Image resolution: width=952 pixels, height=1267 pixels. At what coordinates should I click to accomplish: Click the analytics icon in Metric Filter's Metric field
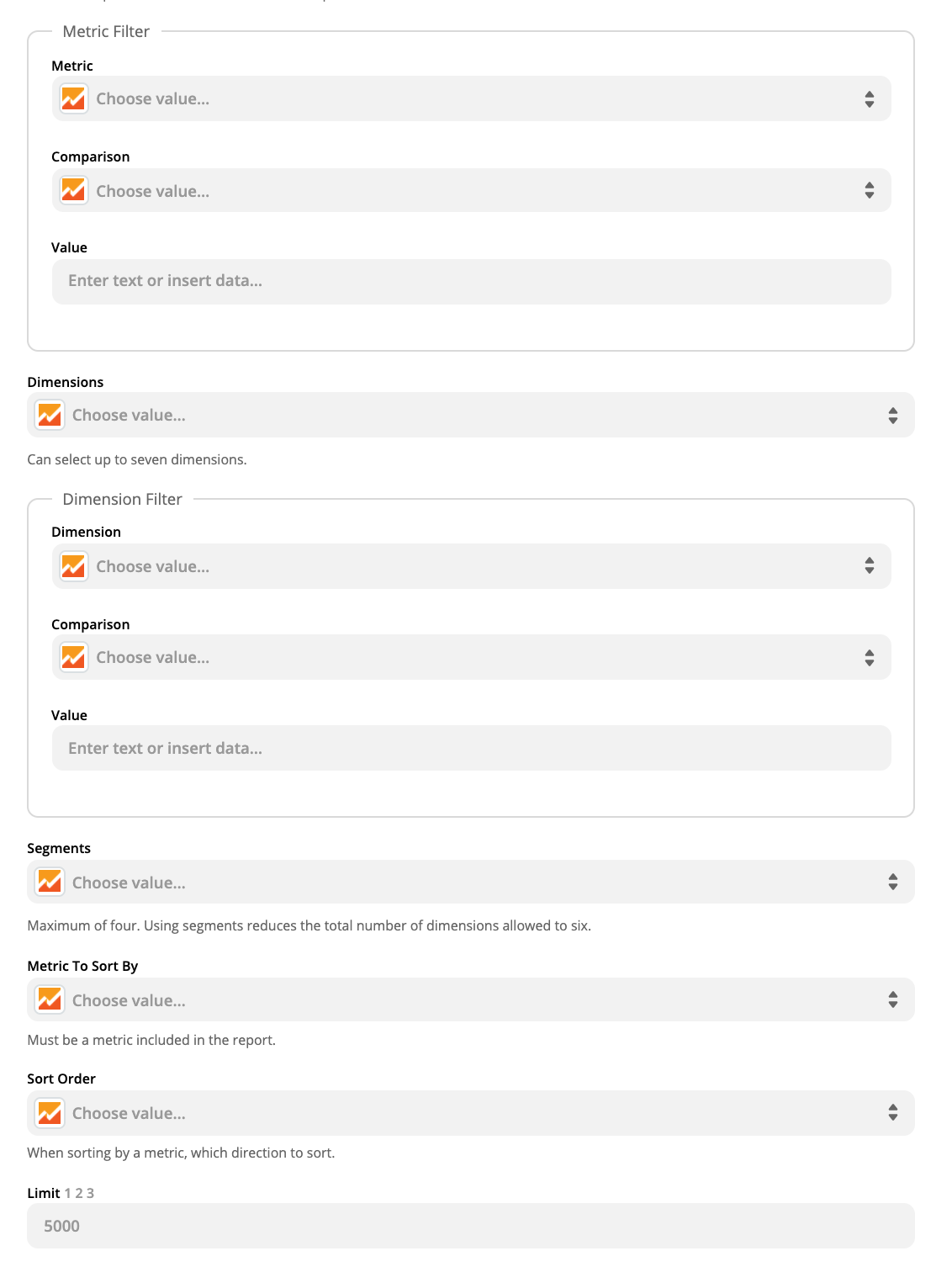(73, 98)
